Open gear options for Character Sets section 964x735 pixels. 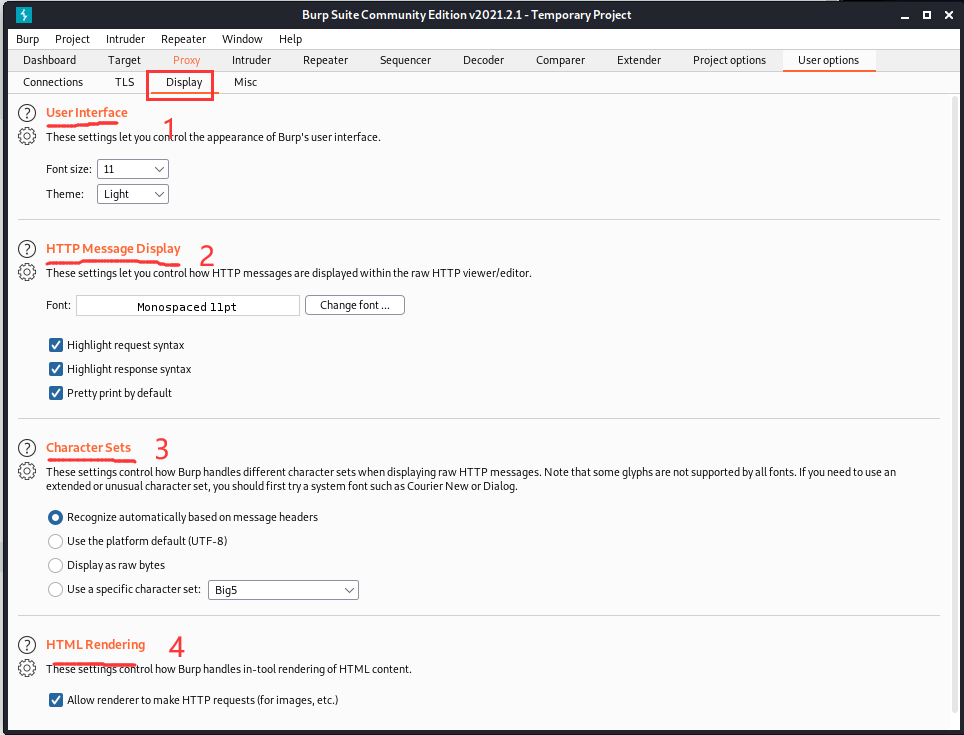pos(26,471)
